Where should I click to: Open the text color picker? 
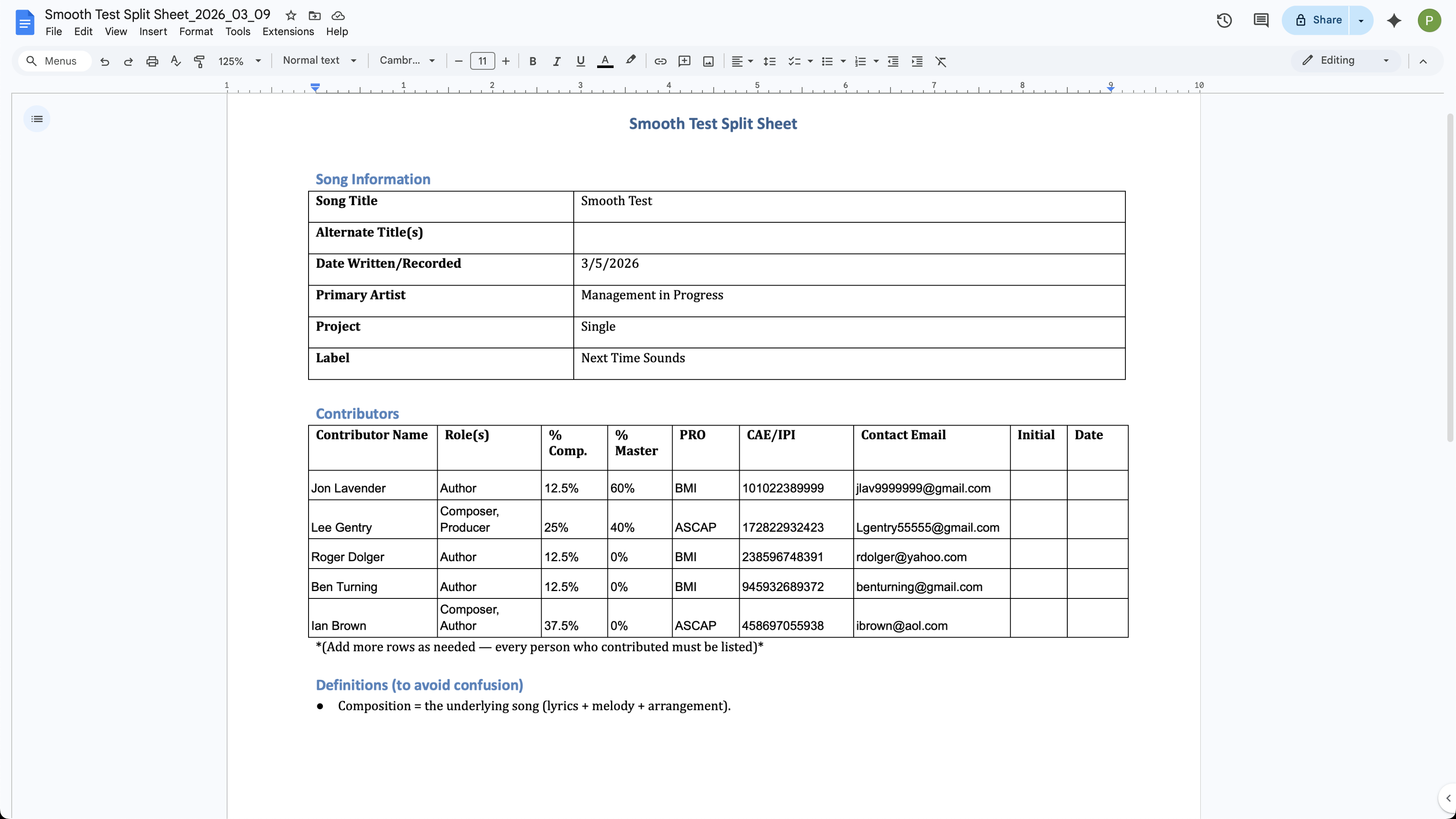click(605, 61)
